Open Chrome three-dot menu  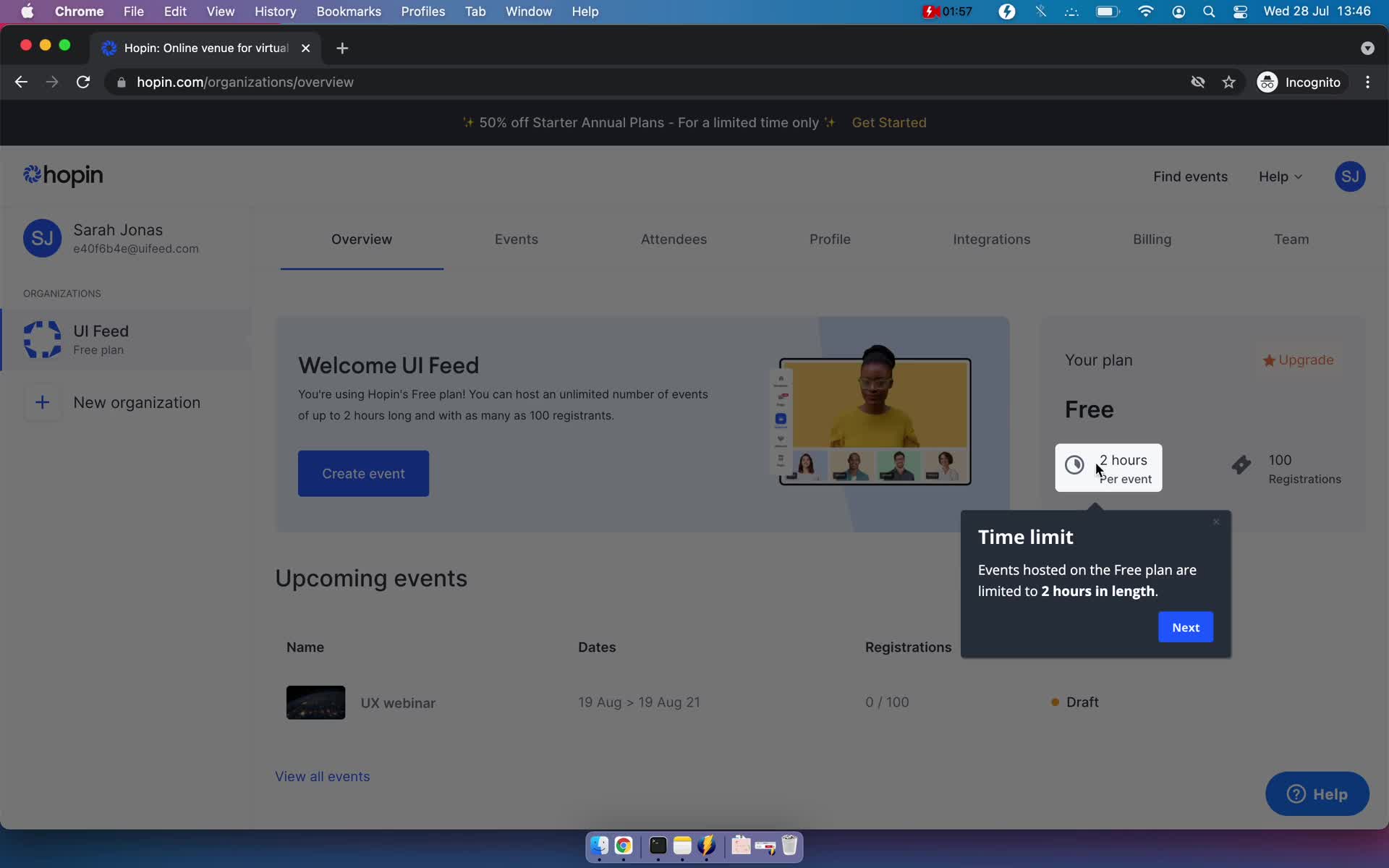[1367, 82]
